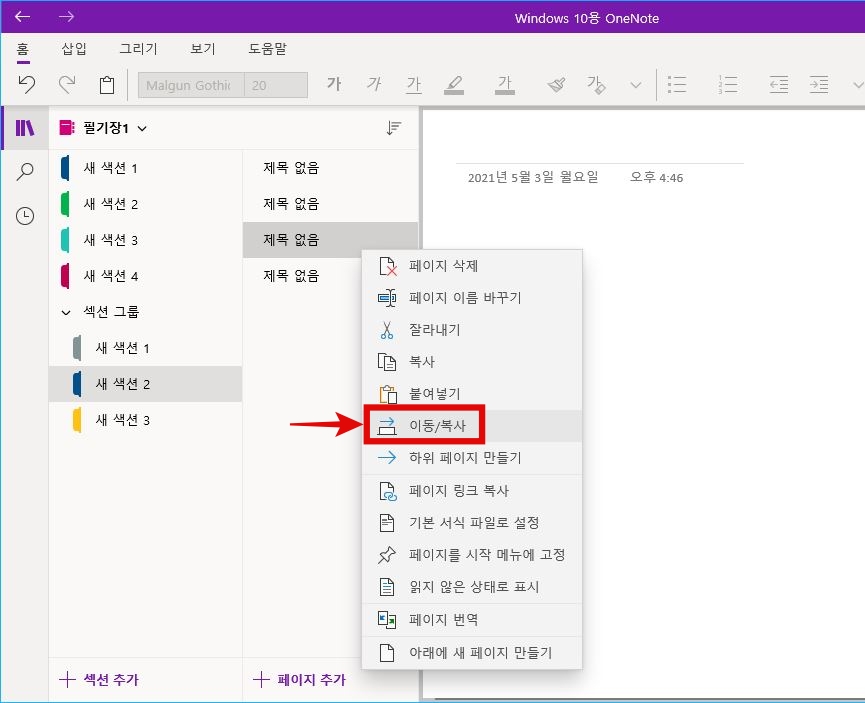Open the text styles icon
This screenshot has height=703, width=865.
596,84
